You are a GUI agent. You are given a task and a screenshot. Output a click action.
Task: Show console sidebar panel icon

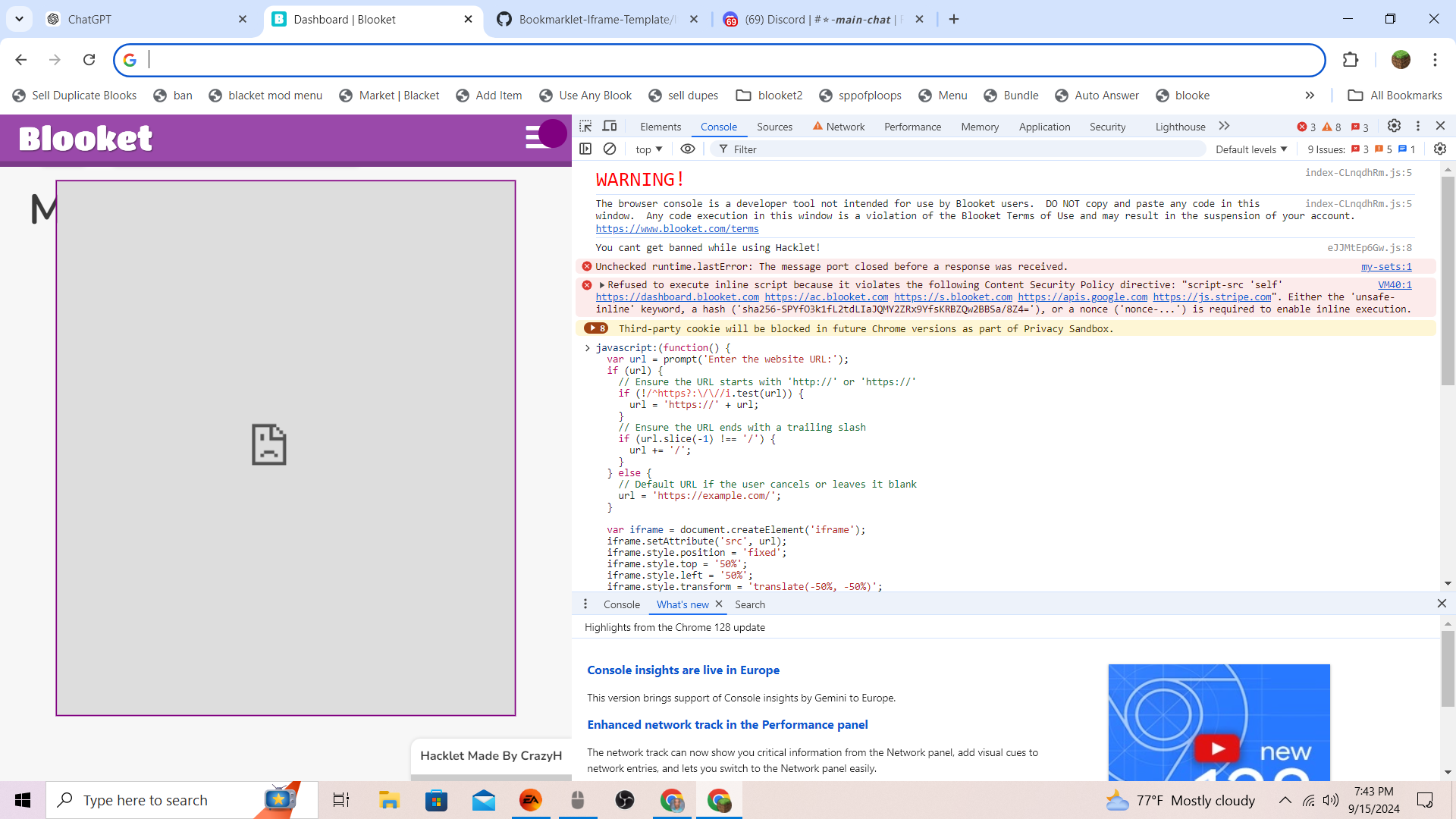point(585,149)
